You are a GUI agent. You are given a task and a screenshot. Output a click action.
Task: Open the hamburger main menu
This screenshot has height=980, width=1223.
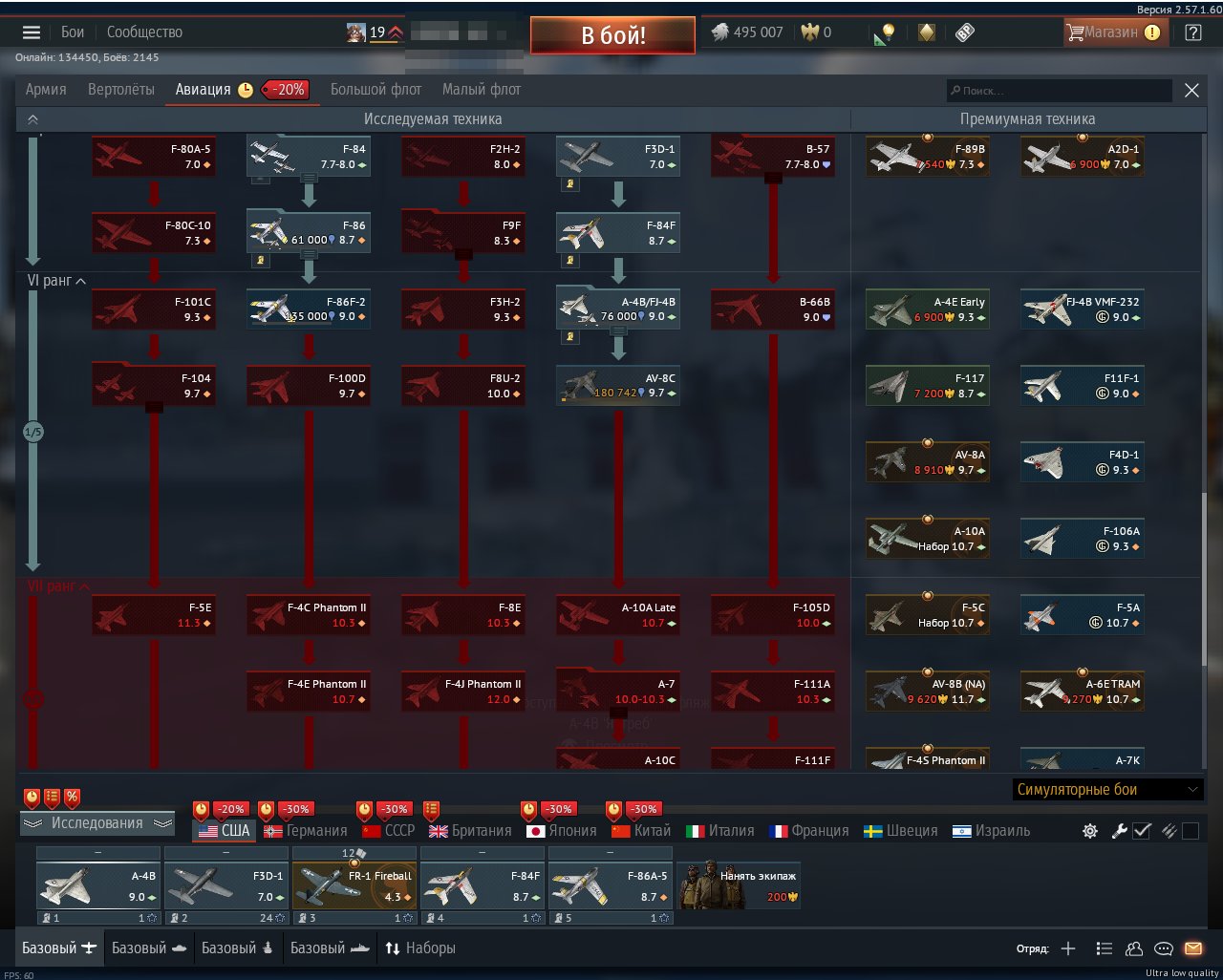(32, 32)
